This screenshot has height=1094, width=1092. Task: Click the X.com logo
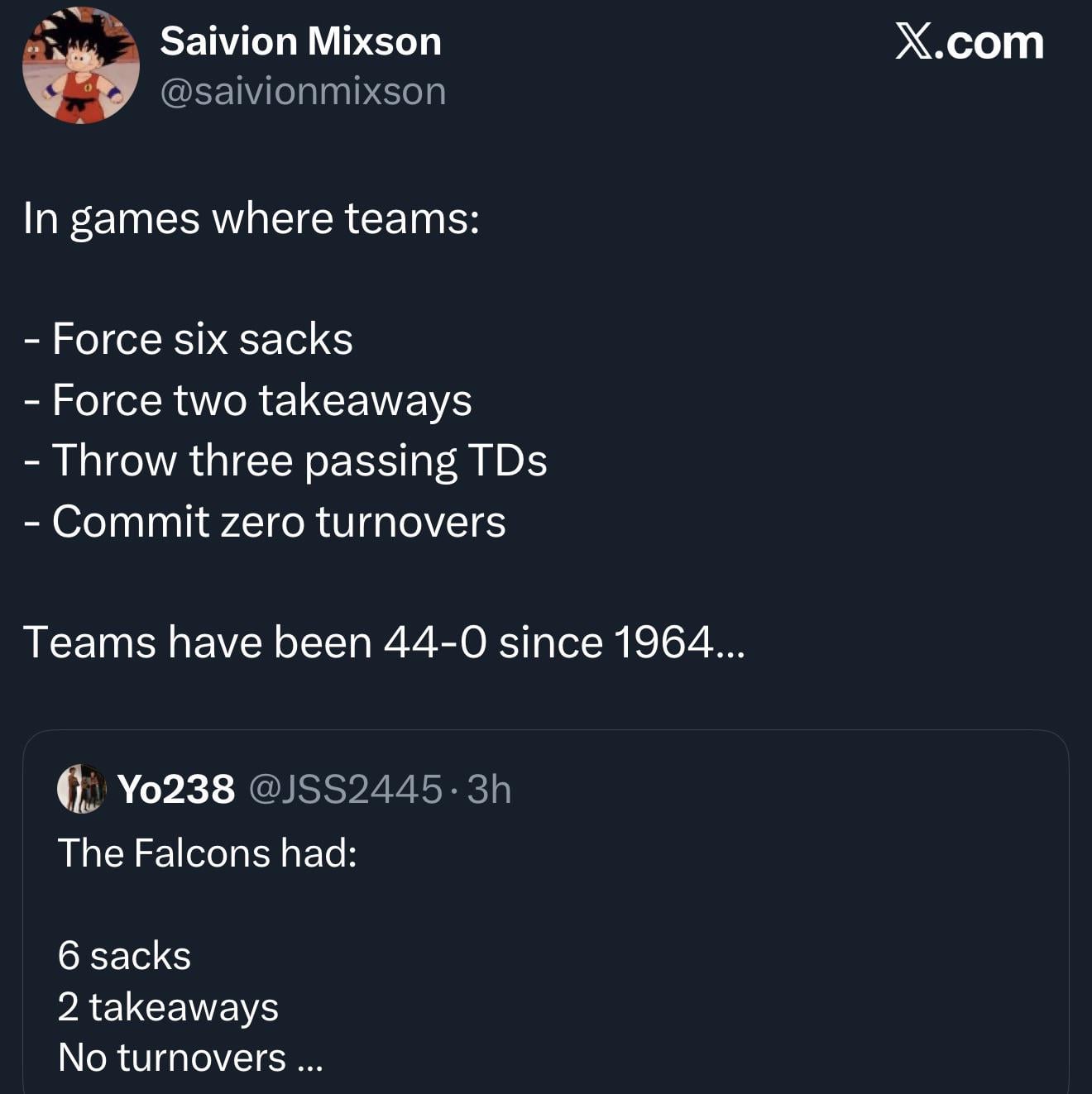point(969,42)
